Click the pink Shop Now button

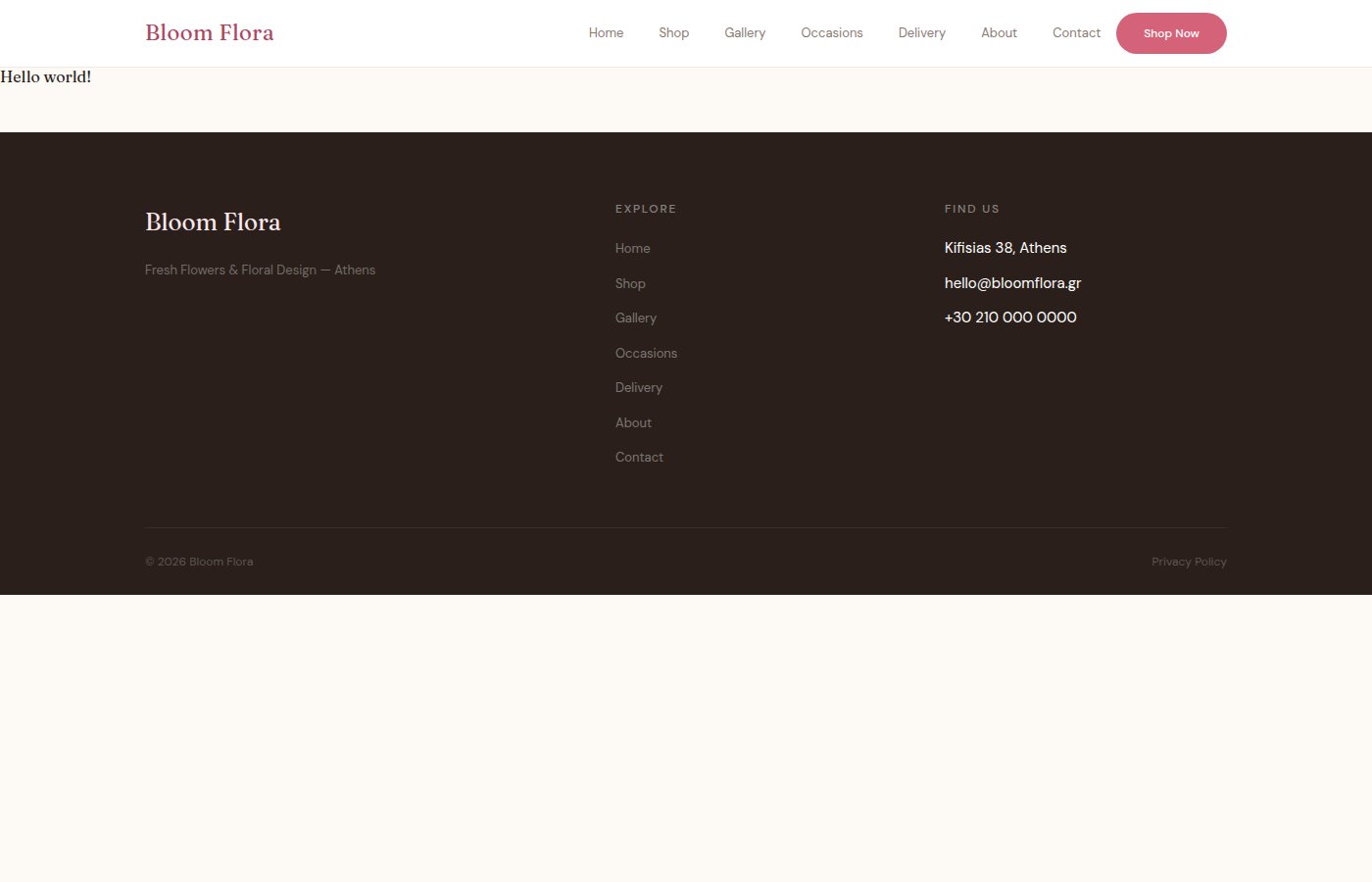click(1171, 33)
